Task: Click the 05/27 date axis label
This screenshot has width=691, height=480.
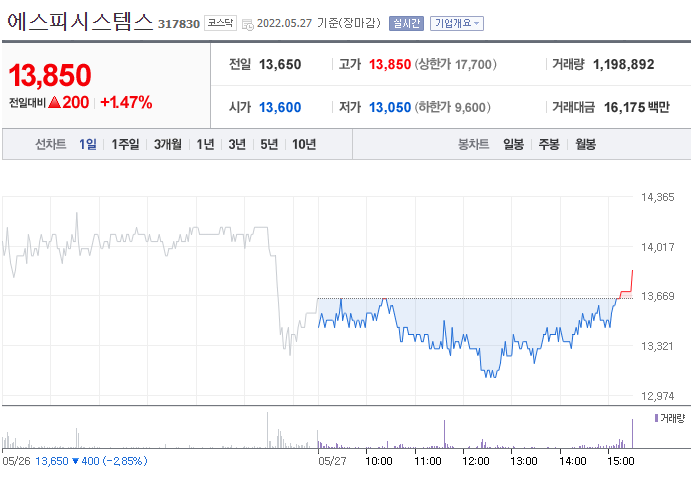Action: [x=332, y=461]
